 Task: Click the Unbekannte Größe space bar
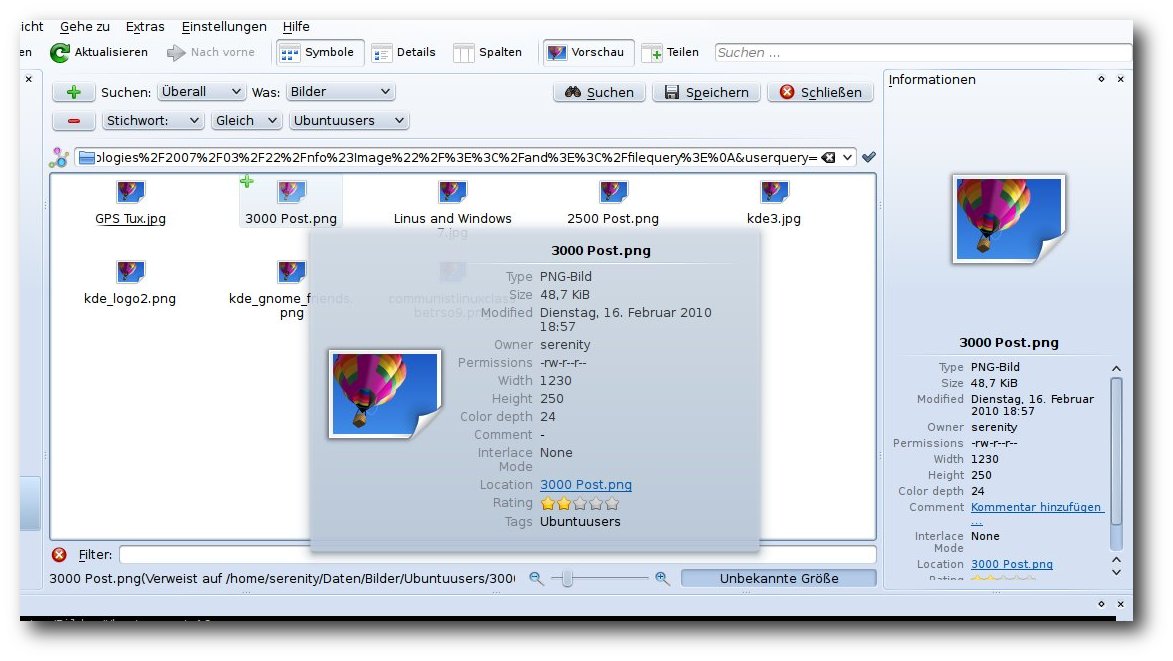(x=779, y=578)
